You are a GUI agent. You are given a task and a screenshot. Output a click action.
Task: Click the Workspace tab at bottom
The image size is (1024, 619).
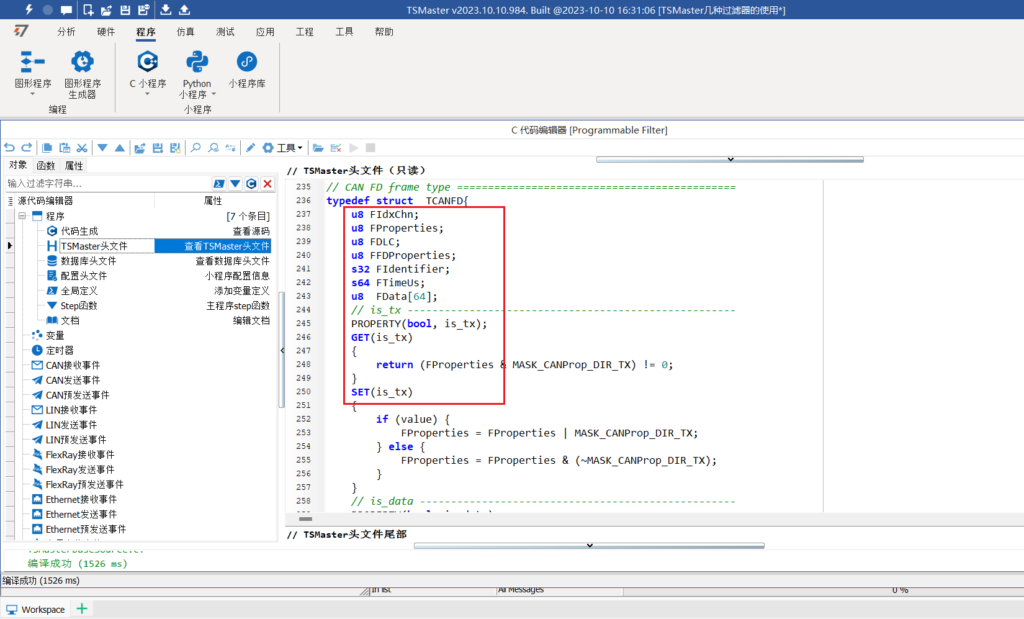(36, 609)
